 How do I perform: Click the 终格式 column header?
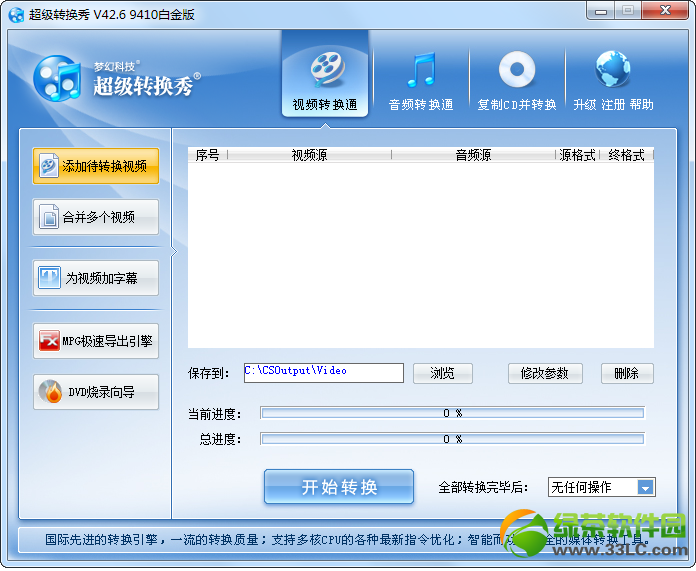click(x=626, y=155)
